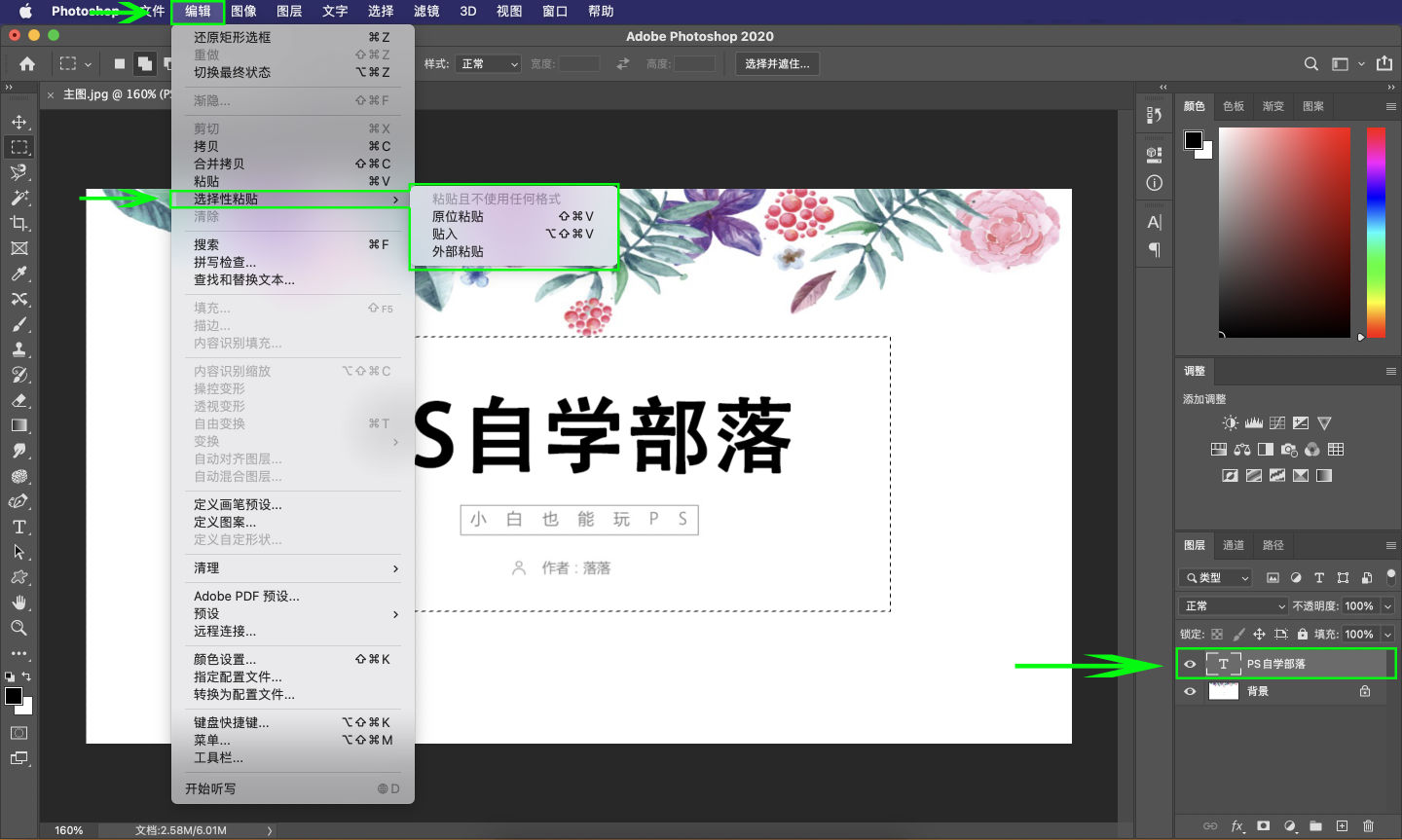Click the 选择并遮住 button

[777, 63]
